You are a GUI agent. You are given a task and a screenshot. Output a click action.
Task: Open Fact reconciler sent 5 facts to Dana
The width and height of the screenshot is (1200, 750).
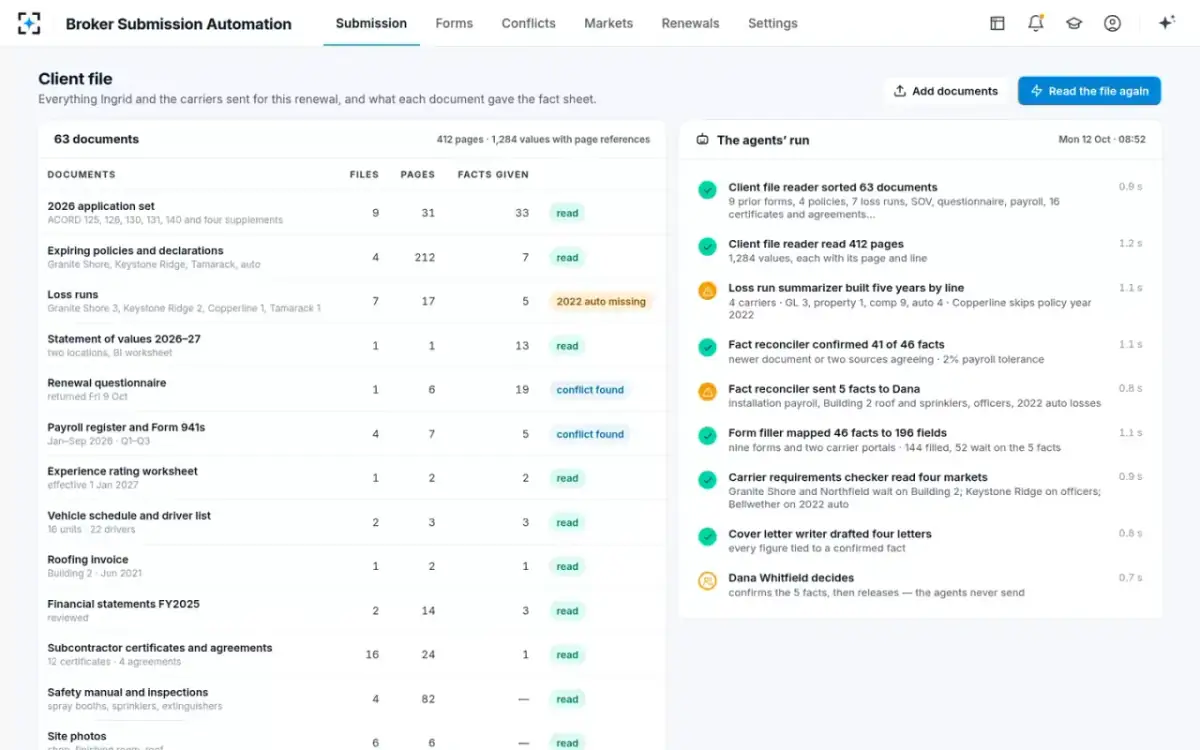click(x=920, y=396)
